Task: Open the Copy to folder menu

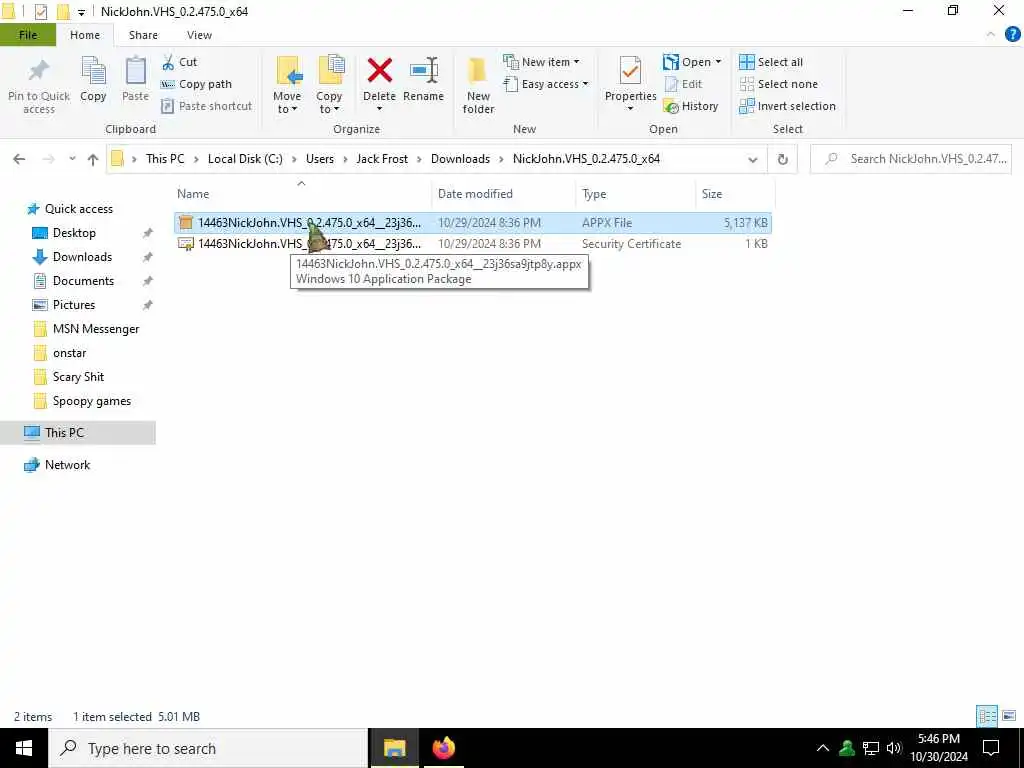Action: pyautogui.click(x=329, y=85)
